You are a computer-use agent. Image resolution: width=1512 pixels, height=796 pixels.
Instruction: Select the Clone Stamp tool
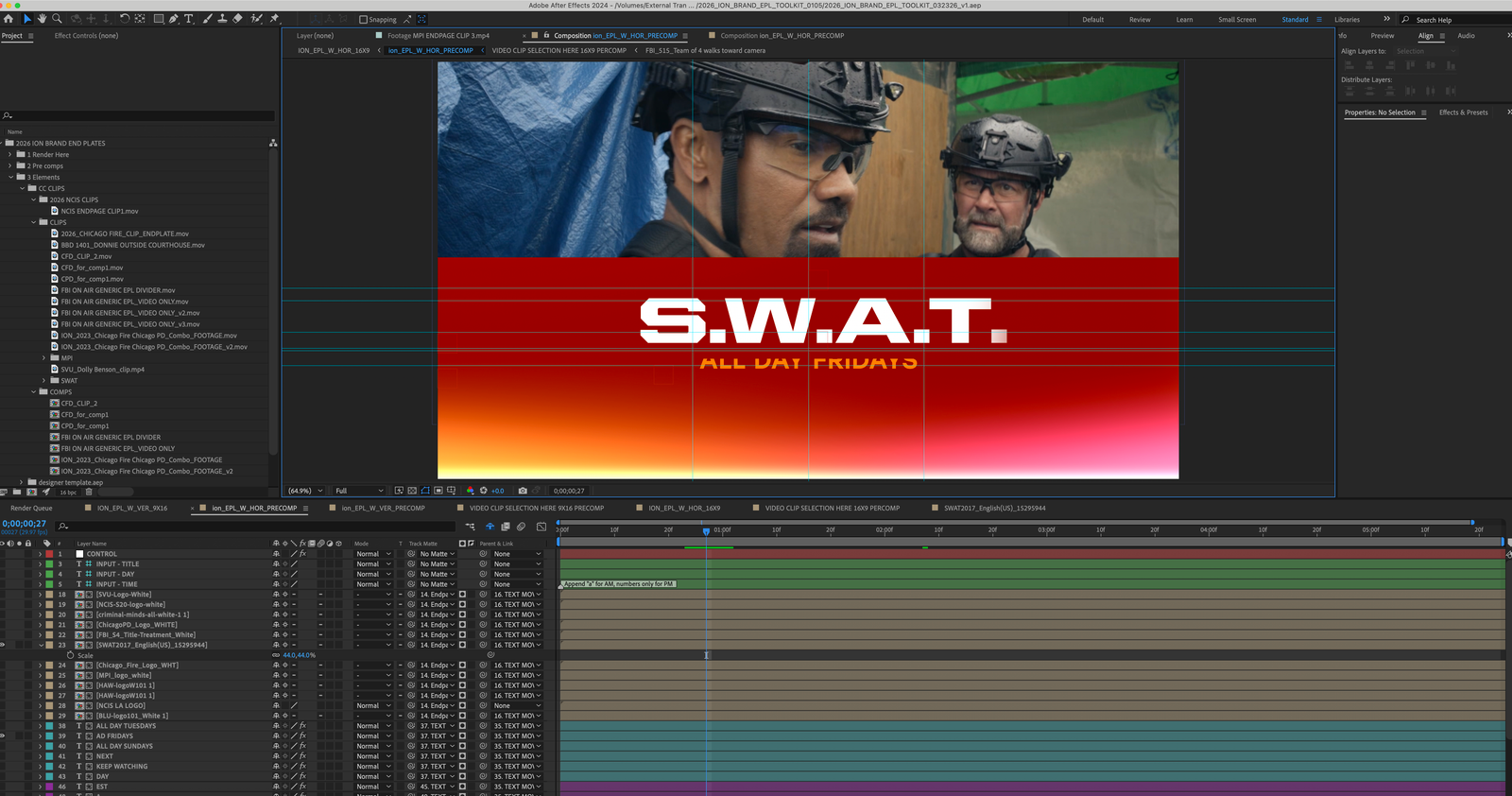(x=223, y=19)
